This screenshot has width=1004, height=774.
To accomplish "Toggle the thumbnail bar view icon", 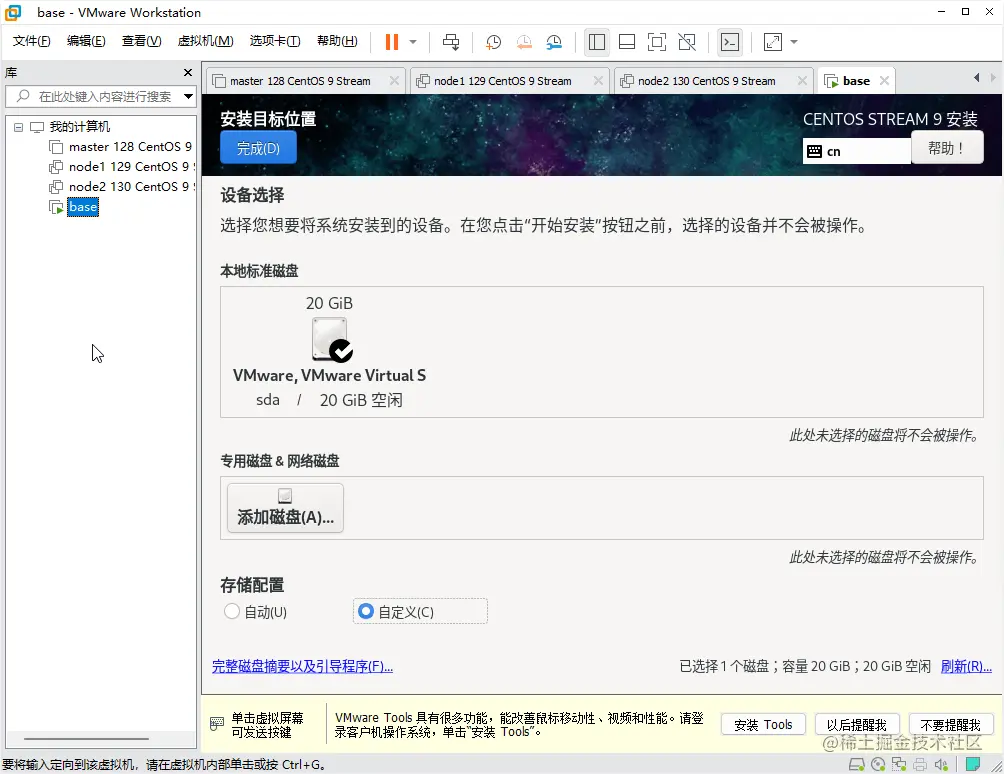I will click(x=627, y=42).
